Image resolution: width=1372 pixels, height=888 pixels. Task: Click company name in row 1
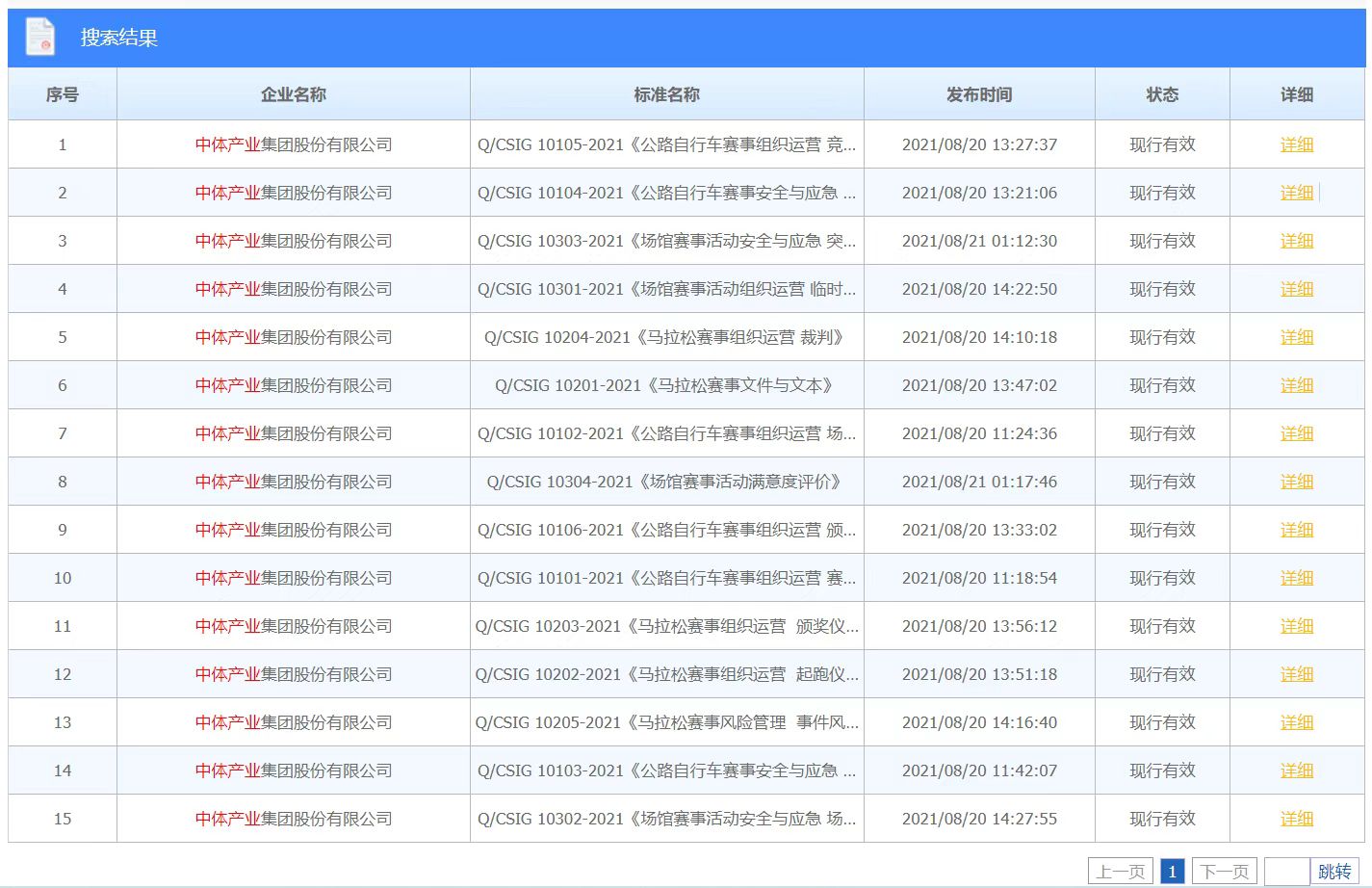294,144
